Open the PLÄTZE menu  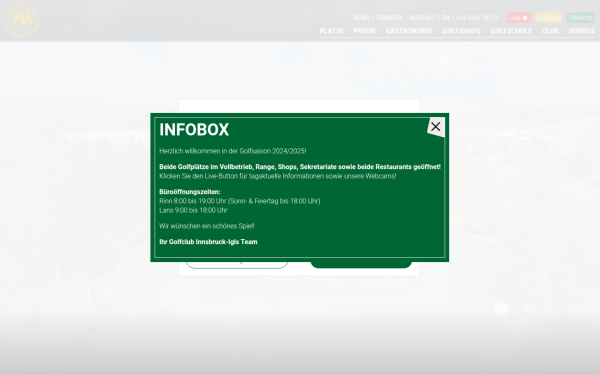[331, 31]
